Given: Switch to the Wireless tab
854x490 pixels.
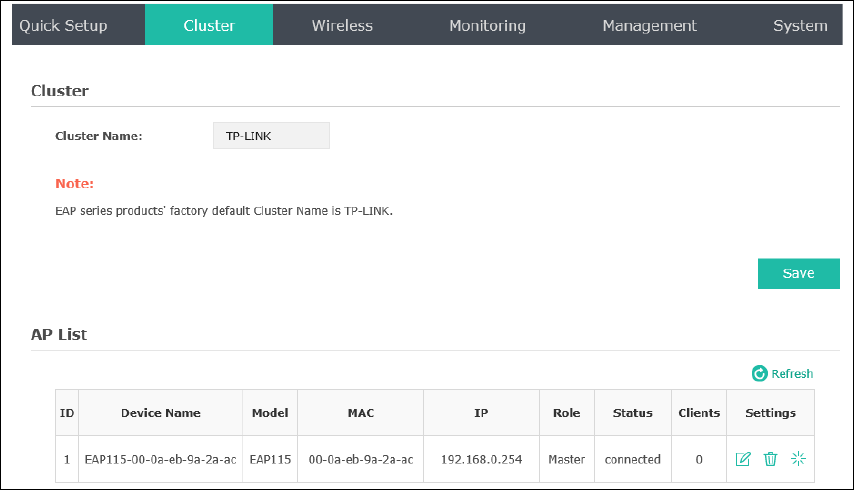Looking at the screenshot, I should pos(342,25).
